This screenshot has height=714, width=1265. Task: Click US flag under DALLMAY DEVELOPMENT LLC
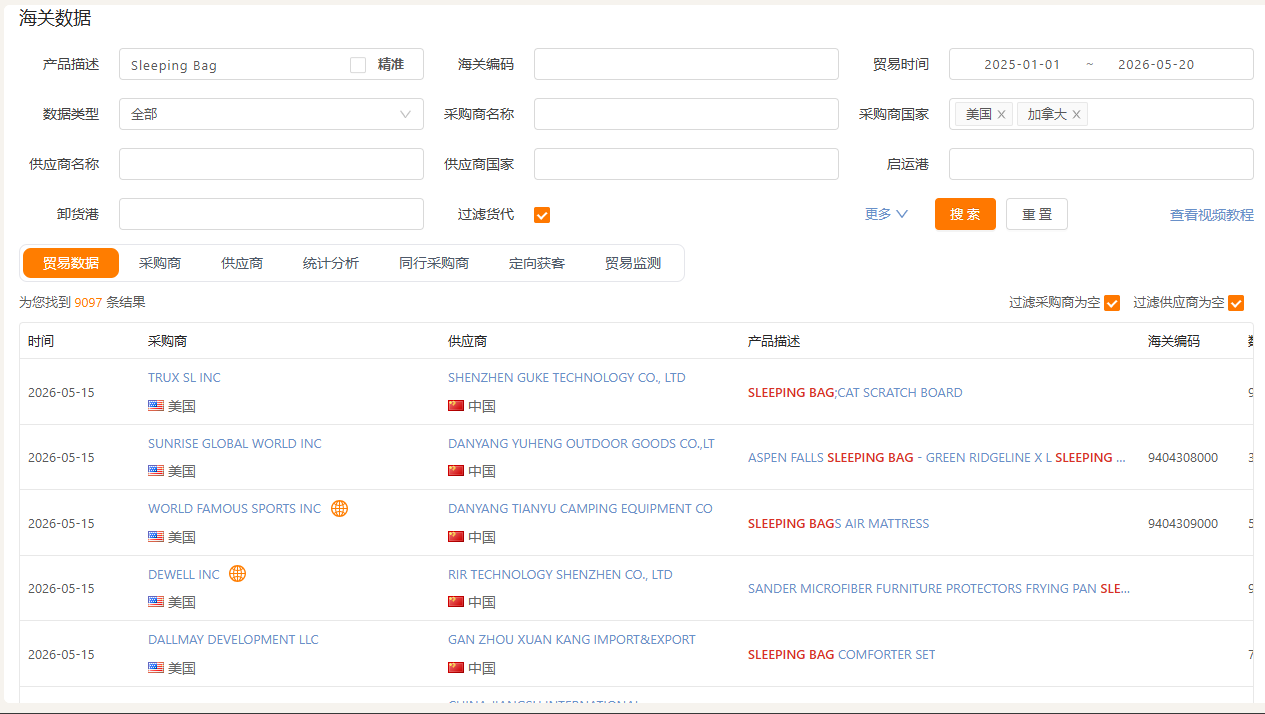[x=156, y=668]
